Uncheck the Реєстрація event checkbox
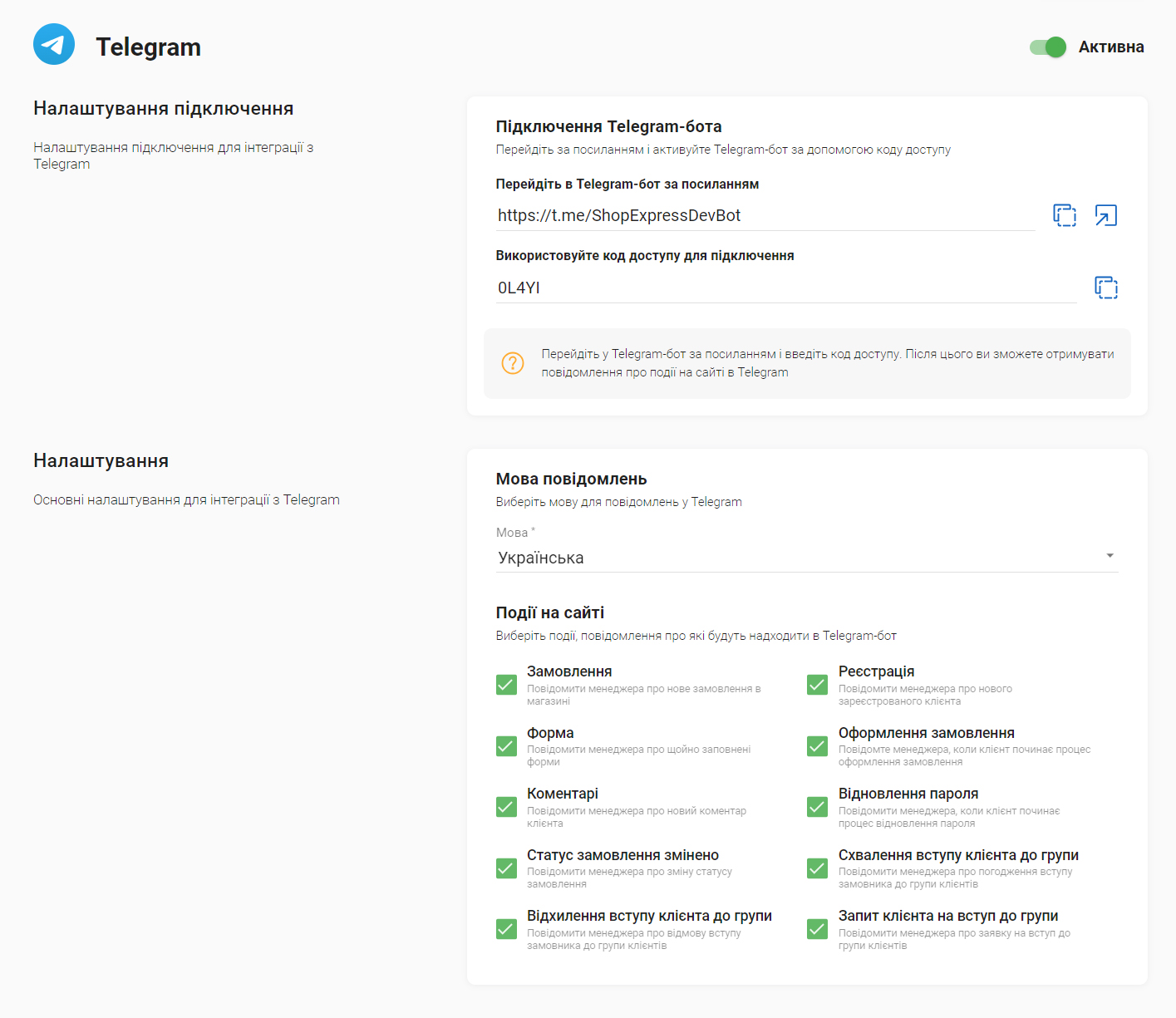This screenshot has width=1176, height=1018. 817,685
